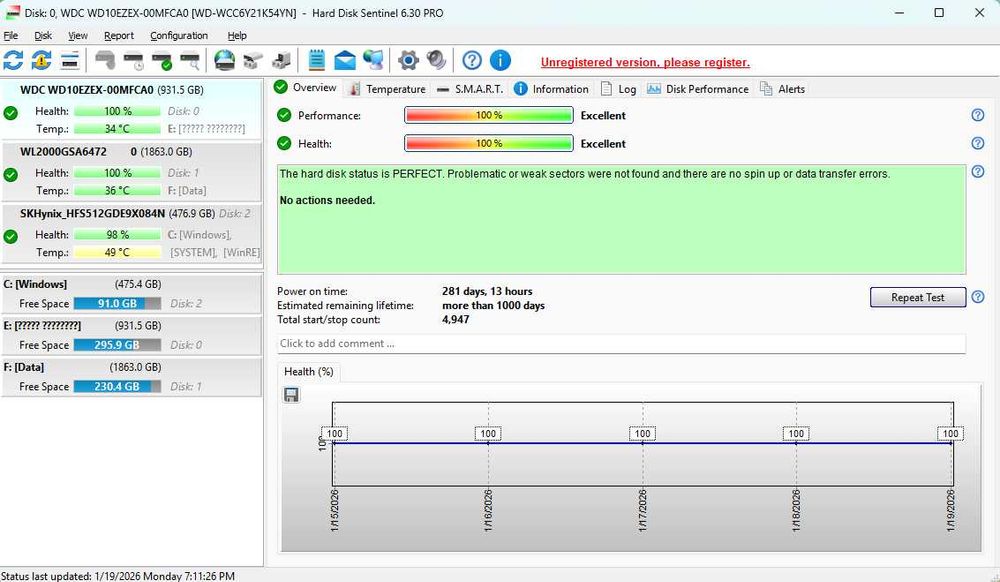Image resolution: width=1000 pixels, height=582 pixels.
Task: Save the health graph with floppy icon
Action: tap(291, 395)
